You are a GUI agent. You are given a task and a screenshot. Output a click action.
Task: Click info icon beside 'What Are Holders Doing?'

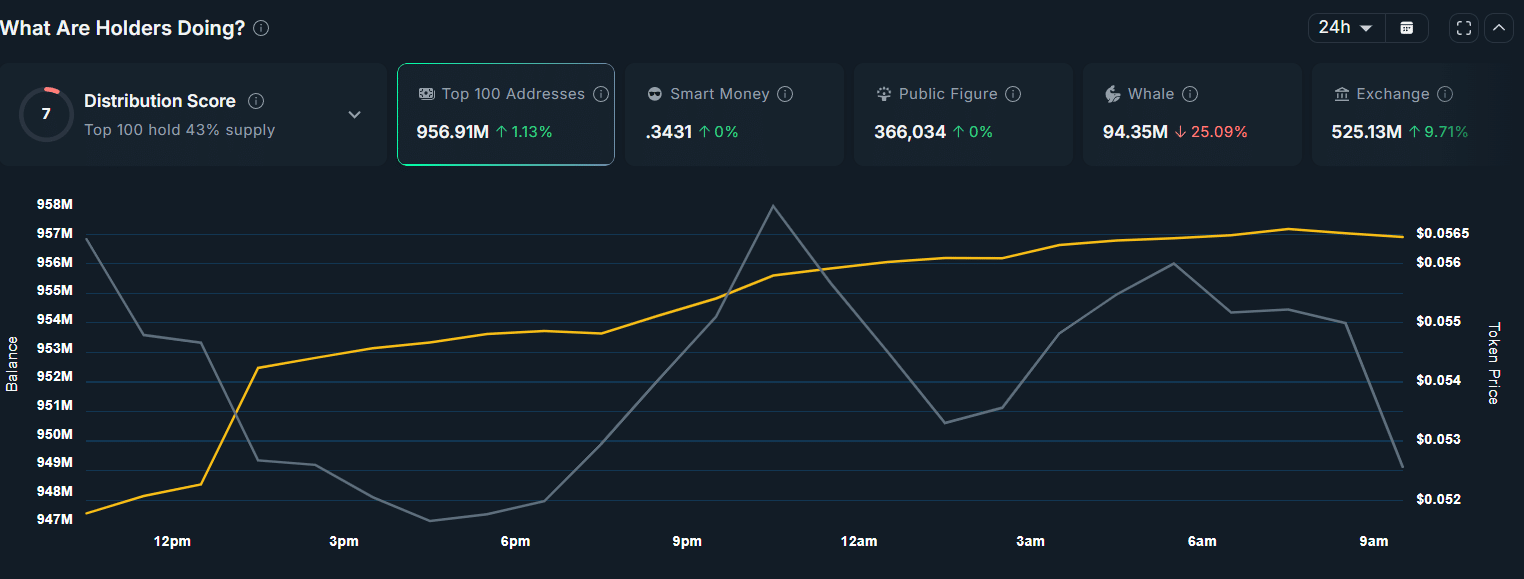(261, 28)
